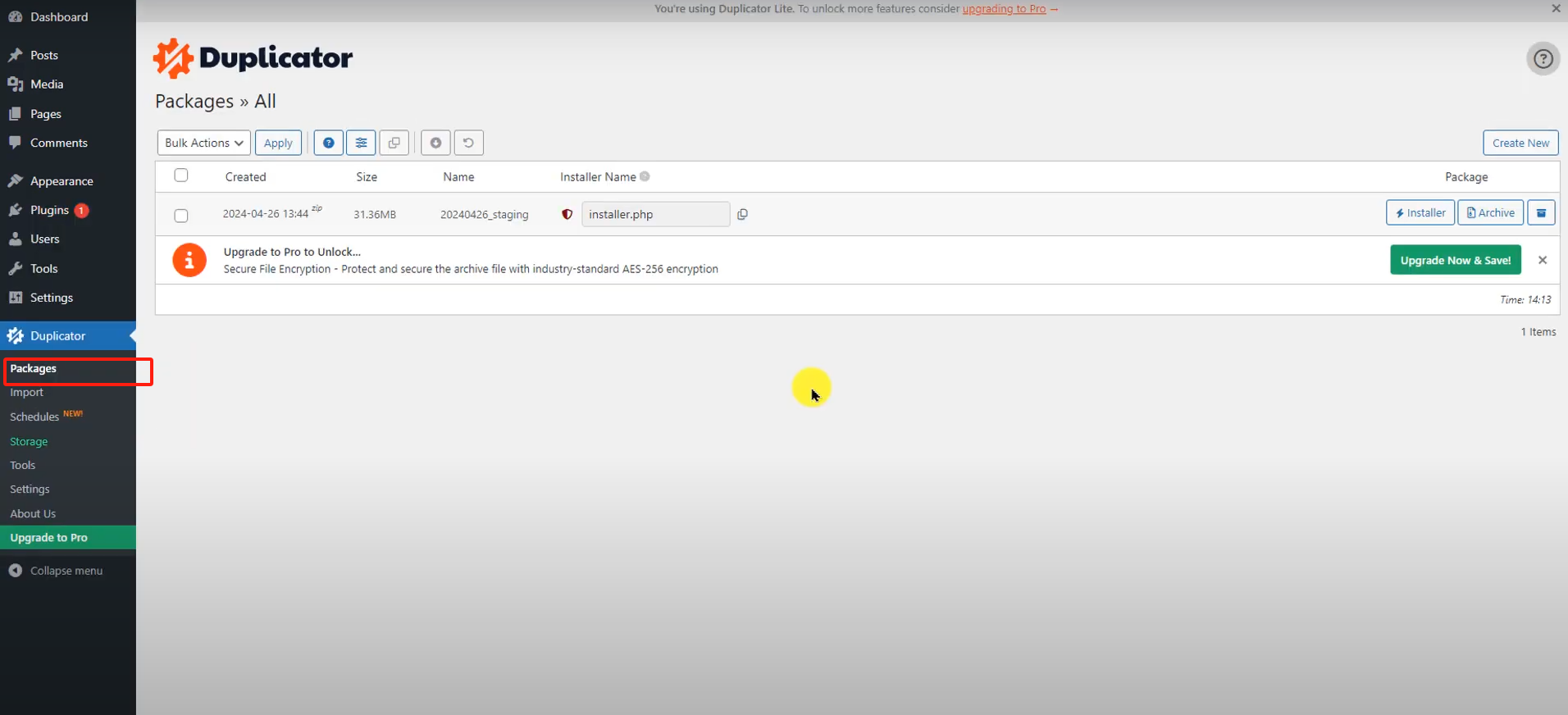Open Storage in the Duplicator submenu
1568x715 pixels.
(29, 441)
